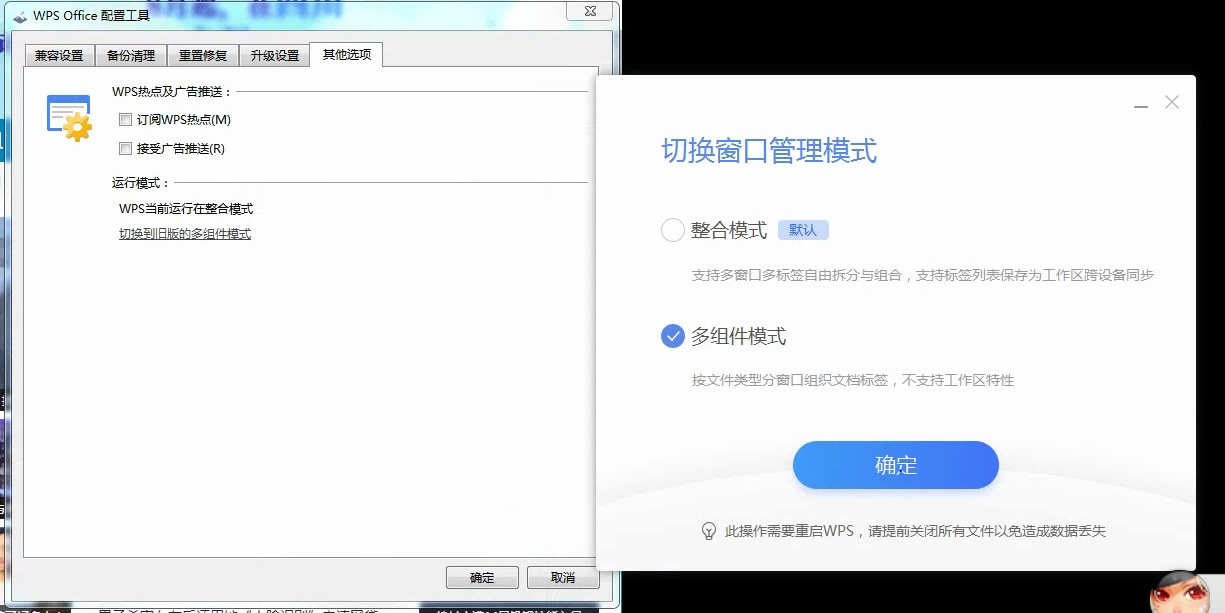Select the 整合模式 radio option
Viewport: 1225px width, 613px height.
tap(673, 231)
